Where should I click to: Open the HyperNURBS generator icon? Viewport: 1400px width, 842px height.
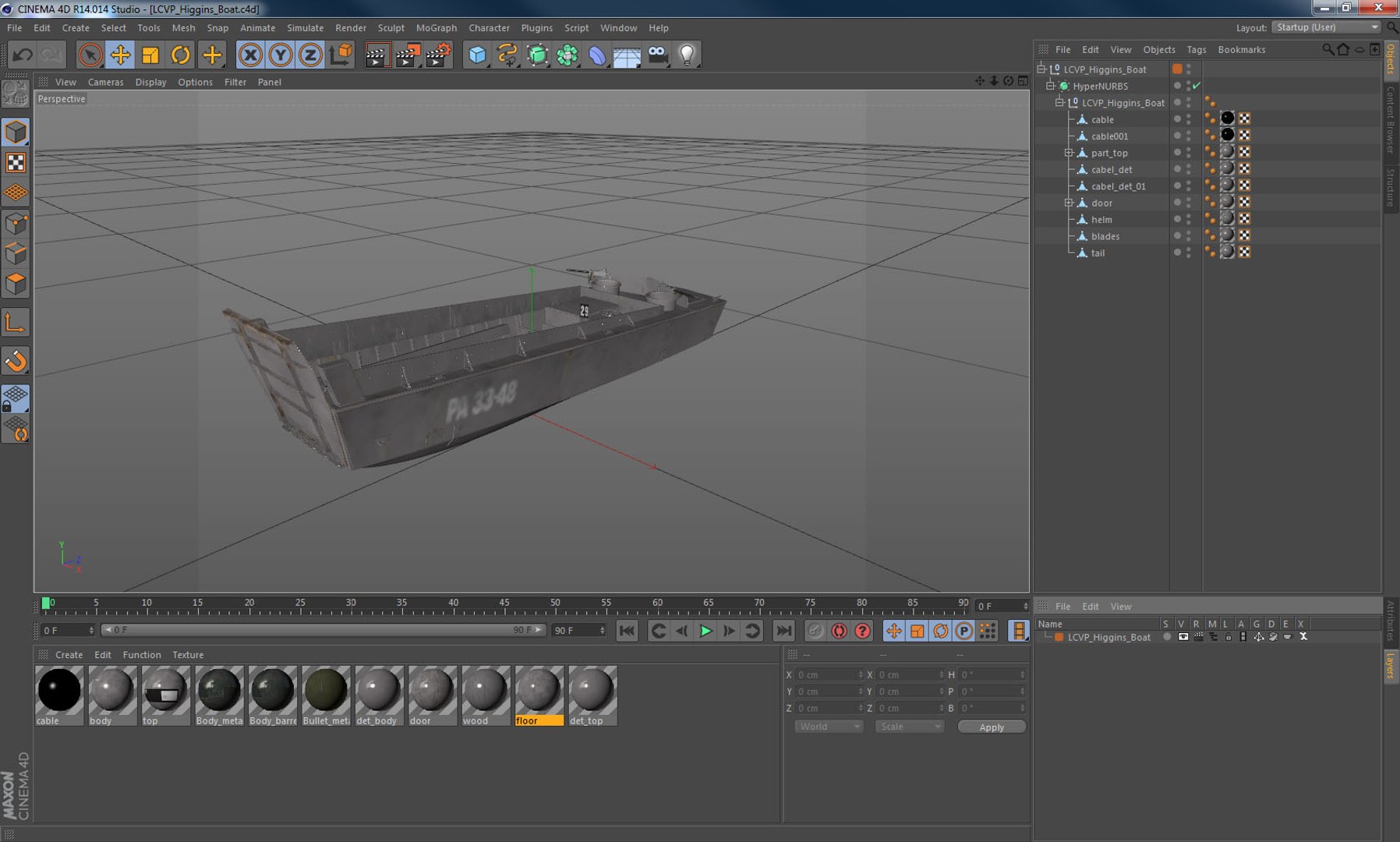538,55
